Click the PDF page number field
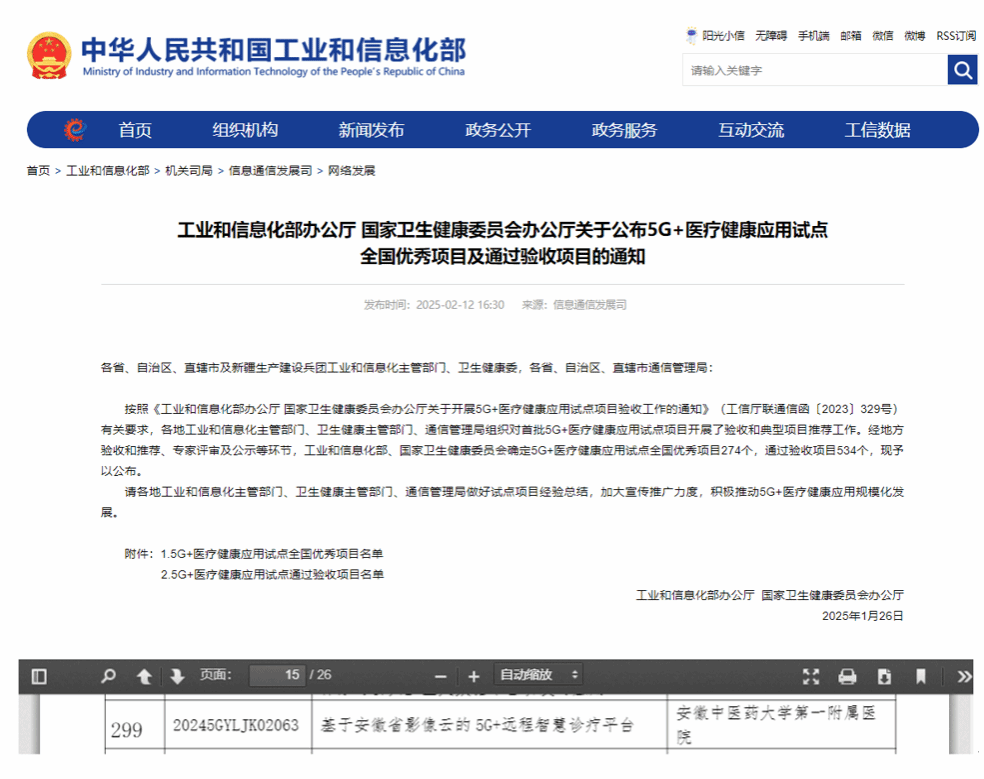 (x=277, y=675)
